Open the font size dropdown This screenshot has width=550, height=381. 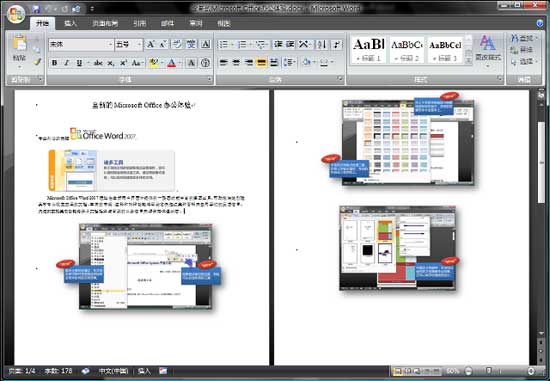coord(139,45)
